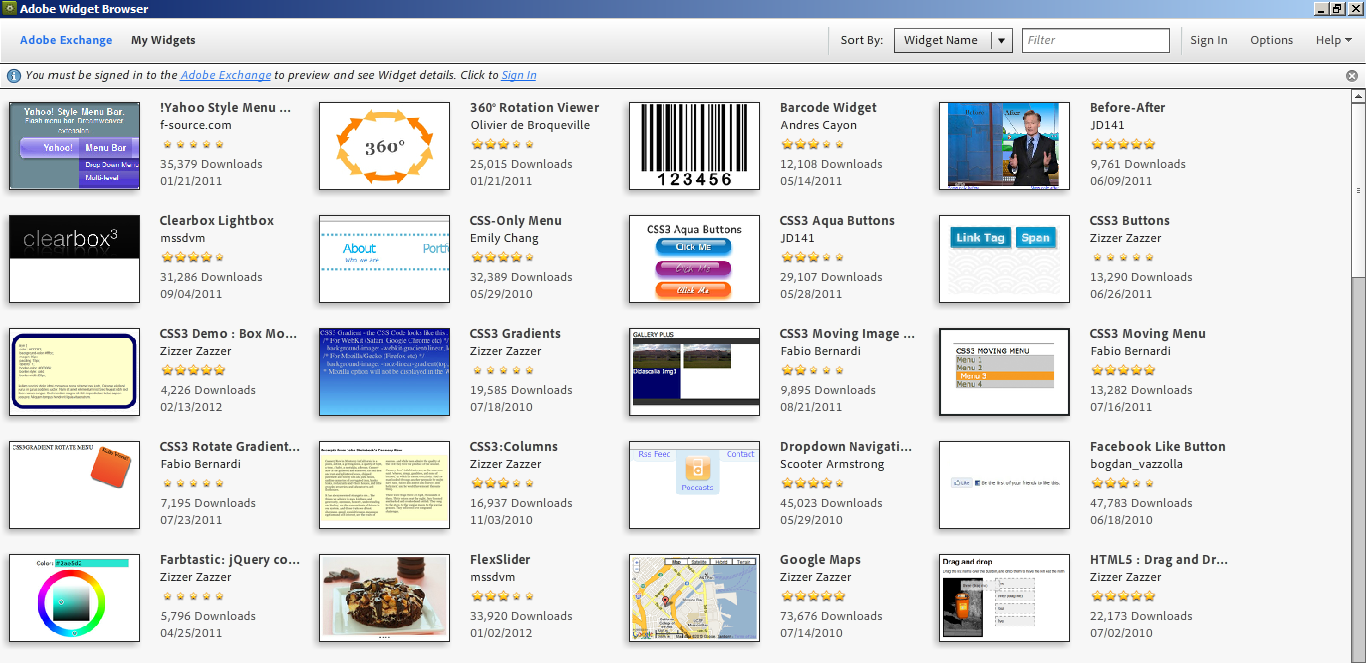Open the Before-After widget thumbnail

click(1005, 146)
